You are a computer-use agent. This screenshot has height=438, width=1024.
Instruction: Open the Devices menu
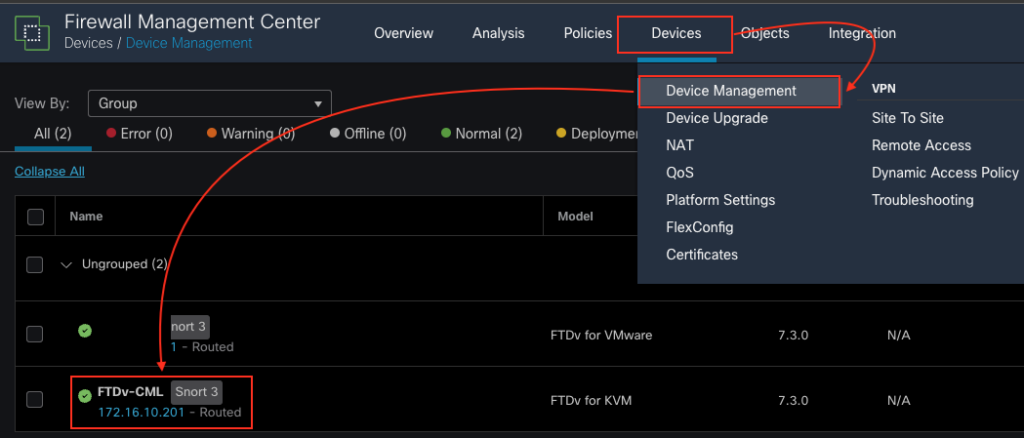coord(676,33)
